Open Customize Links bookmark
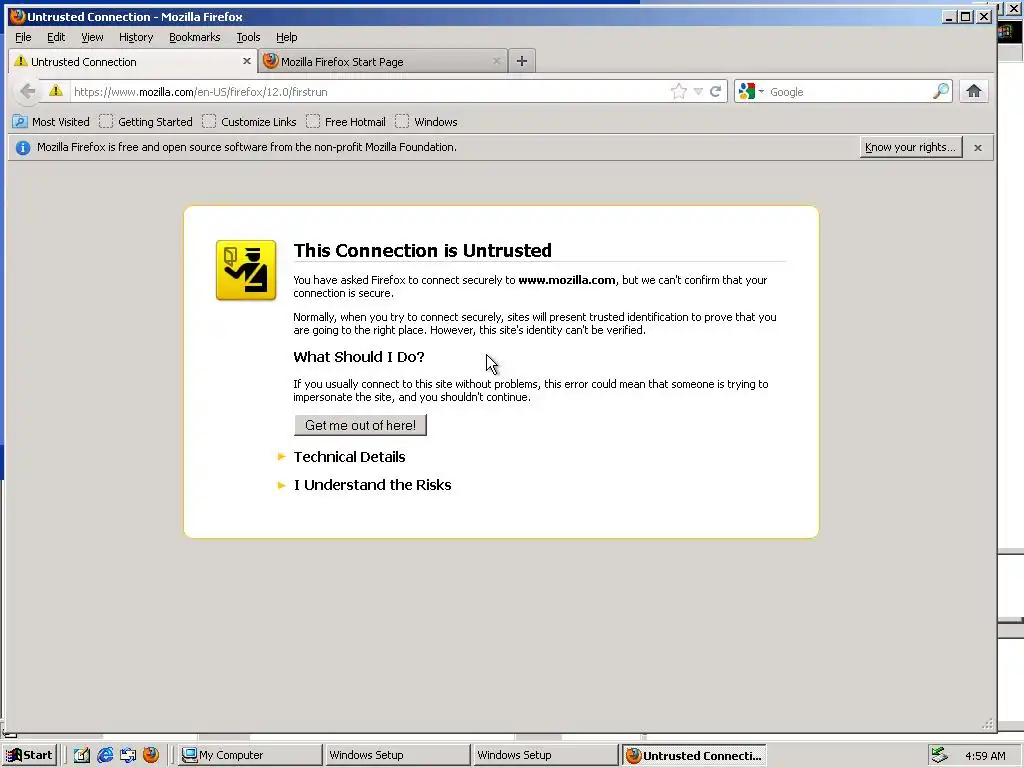 pos(249,122)
